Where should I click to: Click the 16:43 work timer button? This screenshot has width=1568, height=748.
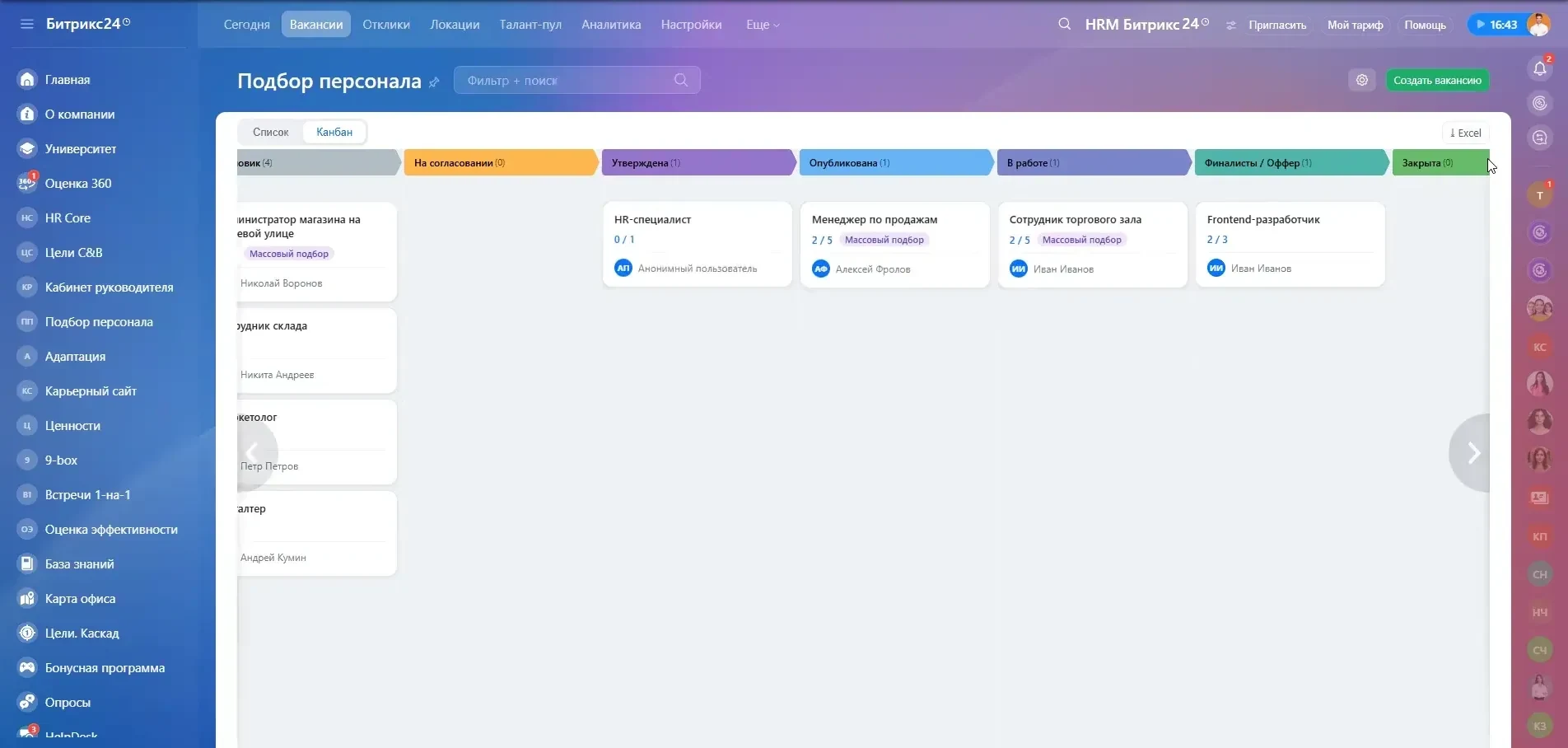pos(1497,25)
